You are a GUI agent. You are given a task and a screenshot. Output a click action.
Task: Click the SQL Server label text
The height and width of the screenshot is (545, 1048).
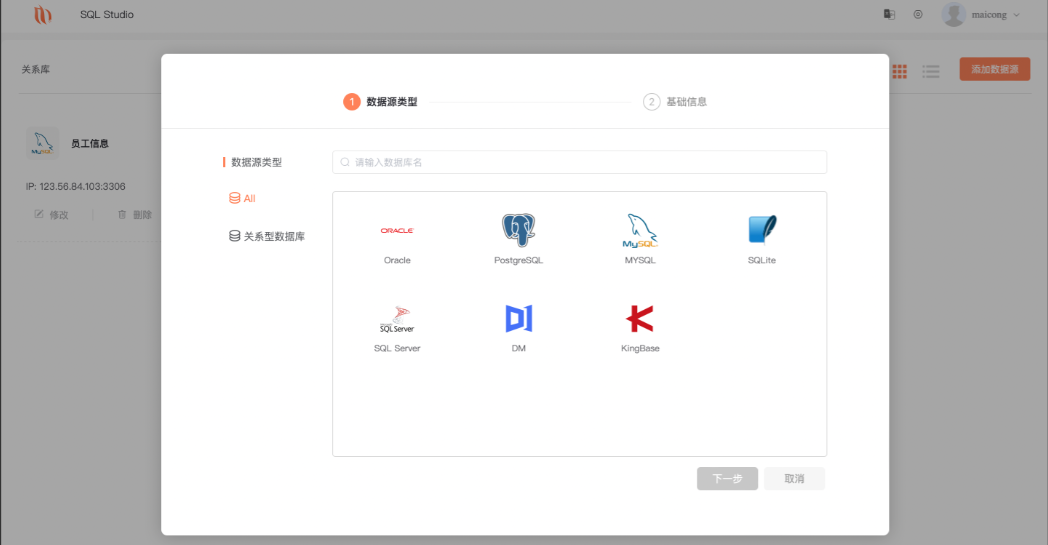[397, 348]
